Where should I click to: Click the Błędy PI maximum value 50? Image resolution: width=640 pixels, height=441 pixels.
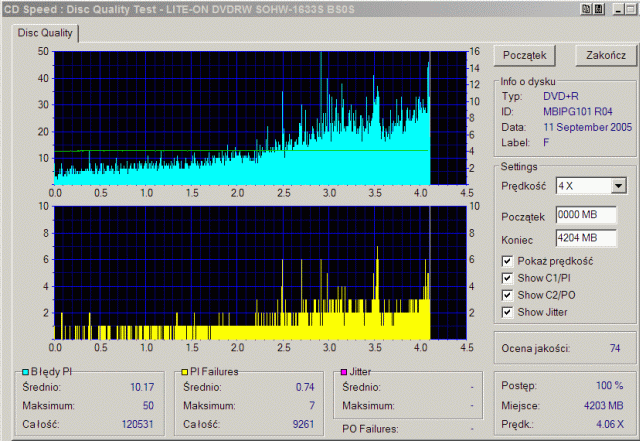tap(148, 406)
